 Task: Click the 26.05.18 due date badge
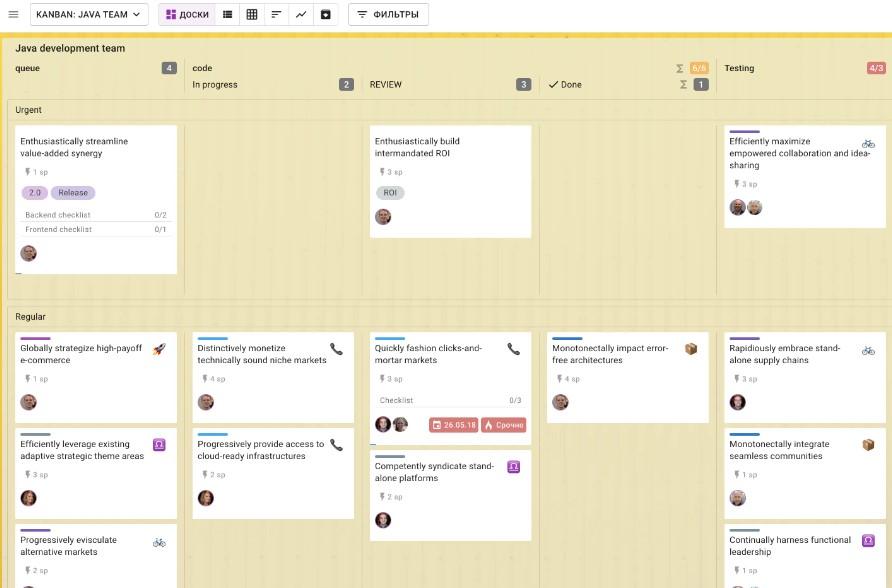coord(454,425)
